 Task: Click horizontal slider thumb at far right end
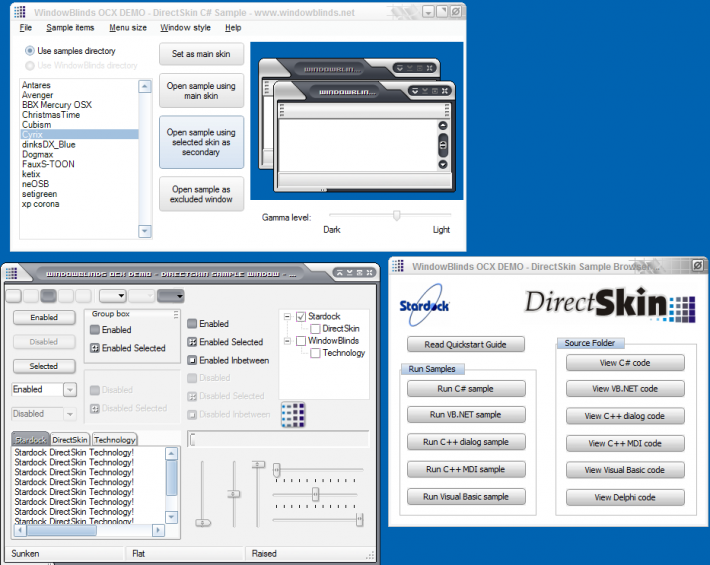click(360, 519)
